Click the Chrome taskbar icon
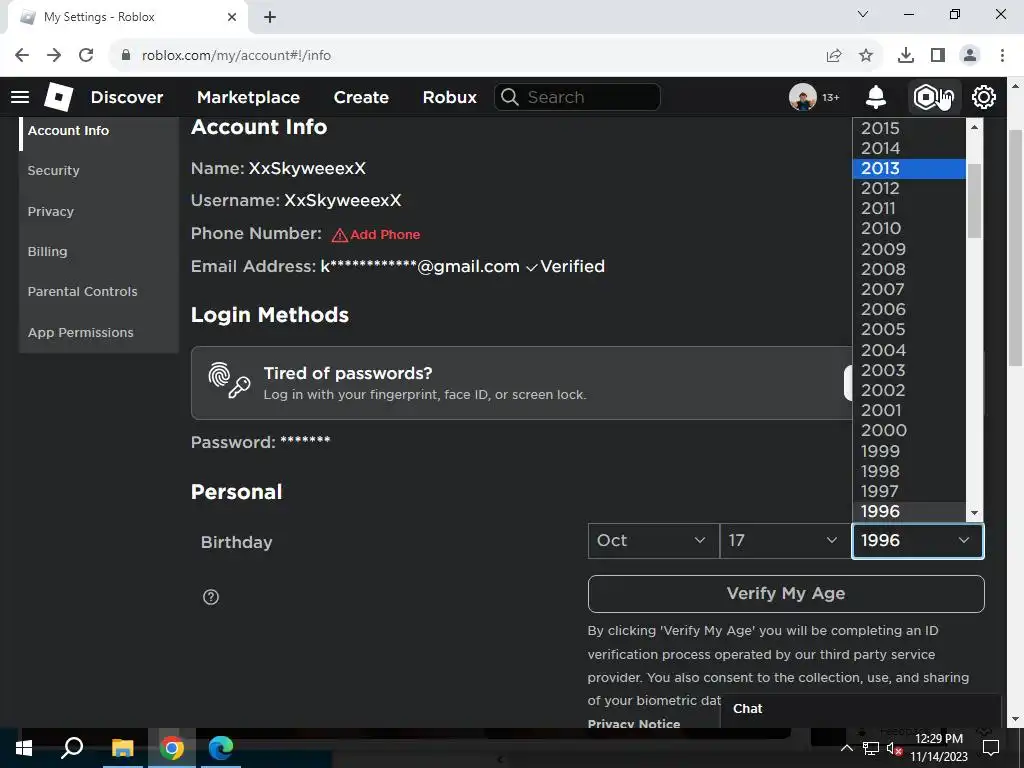Image resolution: width=1024 pixels, height=768 pixels. (x=172, y=748)
